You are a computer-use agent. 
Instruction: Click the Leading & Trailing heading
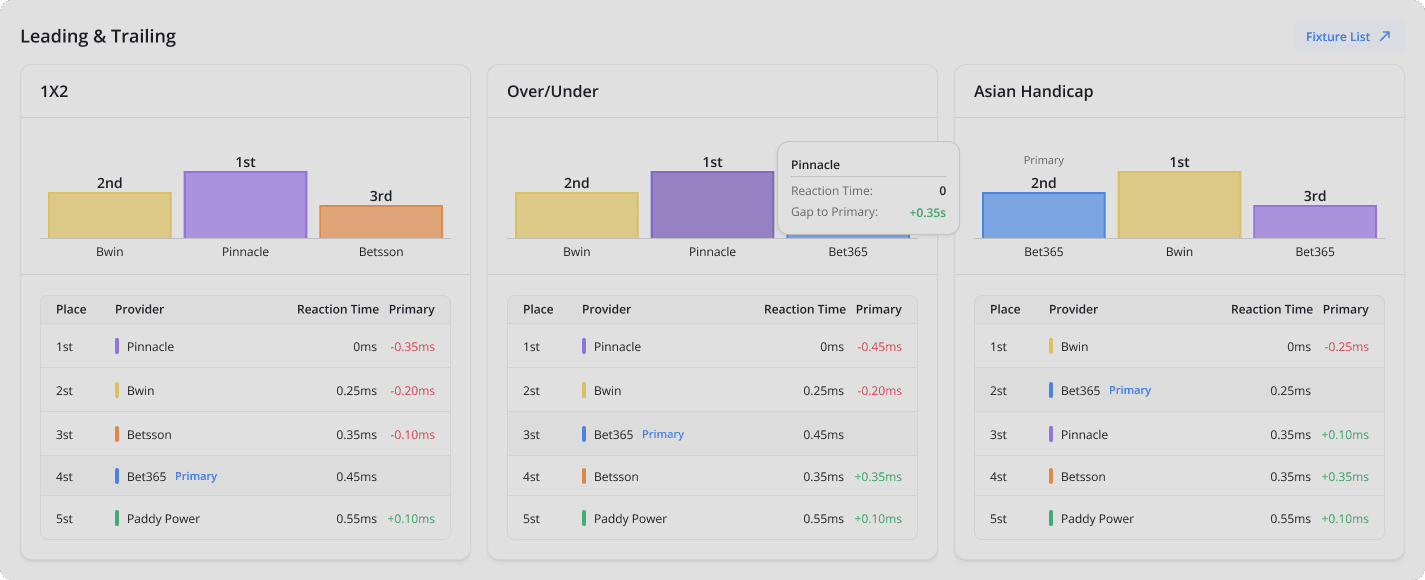(98, 36)
